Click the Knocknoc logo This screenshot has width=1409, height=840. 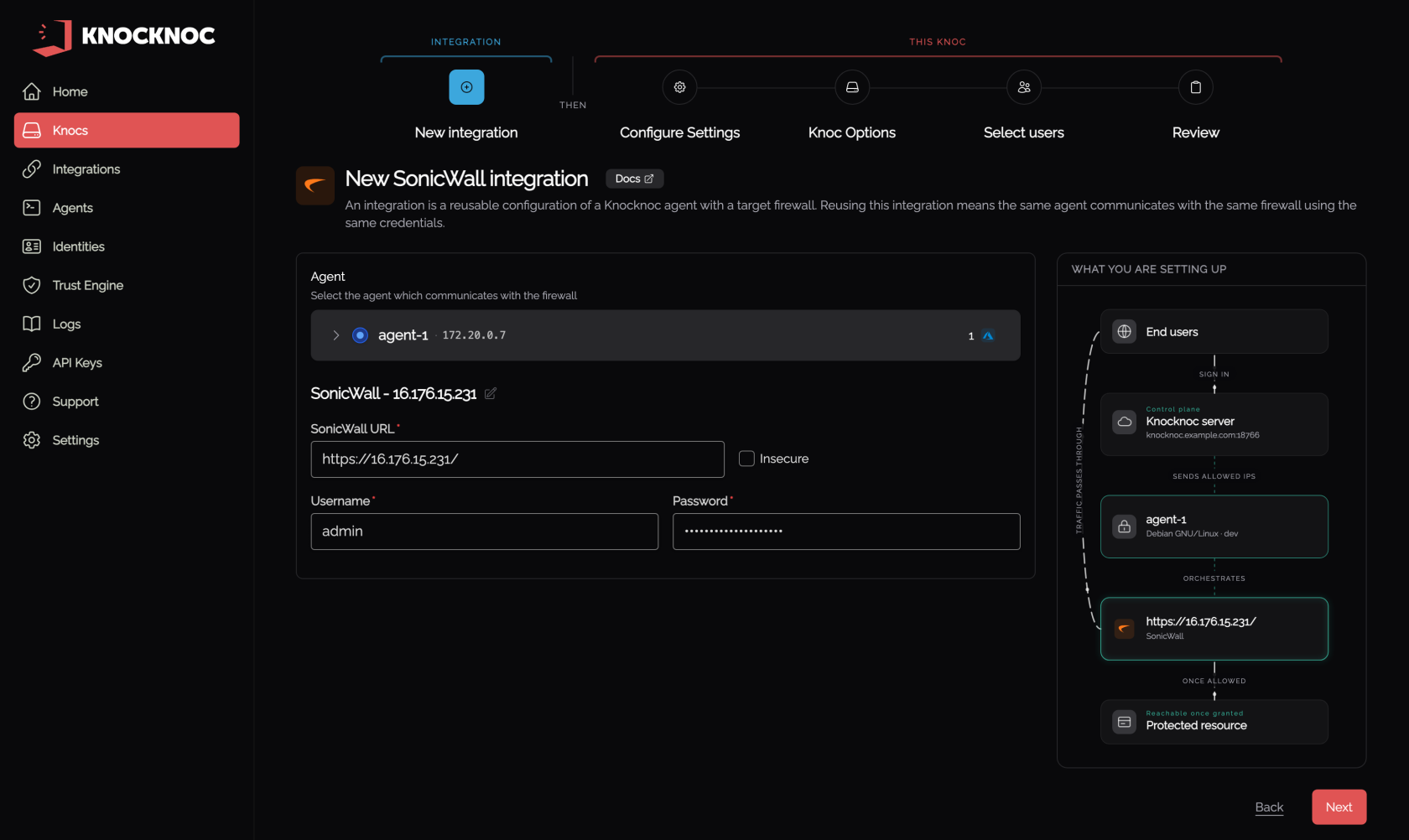[x=124, y=37]
